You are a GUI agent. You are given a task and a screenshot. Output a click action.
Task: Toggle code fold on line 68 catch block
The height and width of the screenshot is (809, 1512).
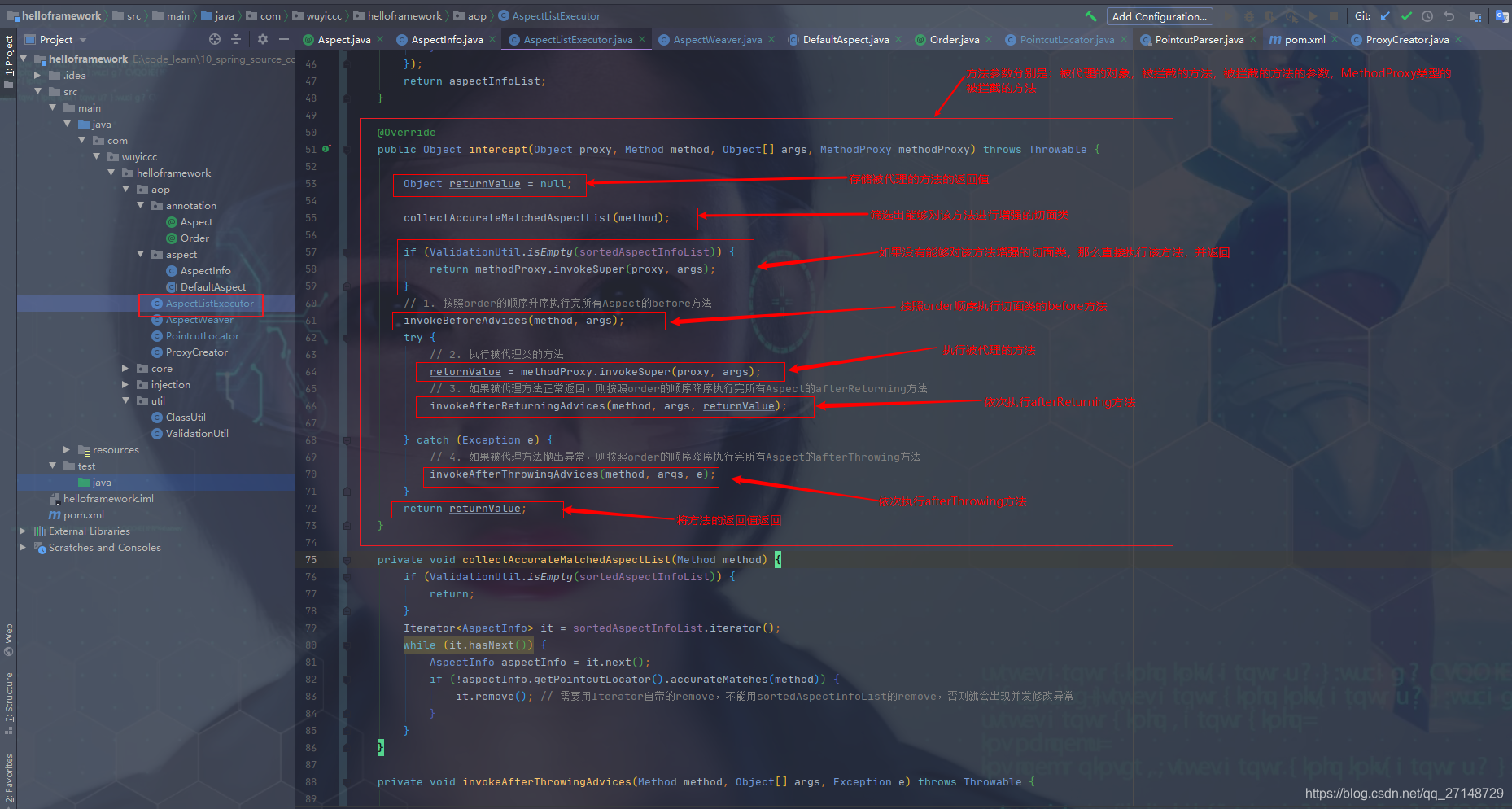(347, 440)
